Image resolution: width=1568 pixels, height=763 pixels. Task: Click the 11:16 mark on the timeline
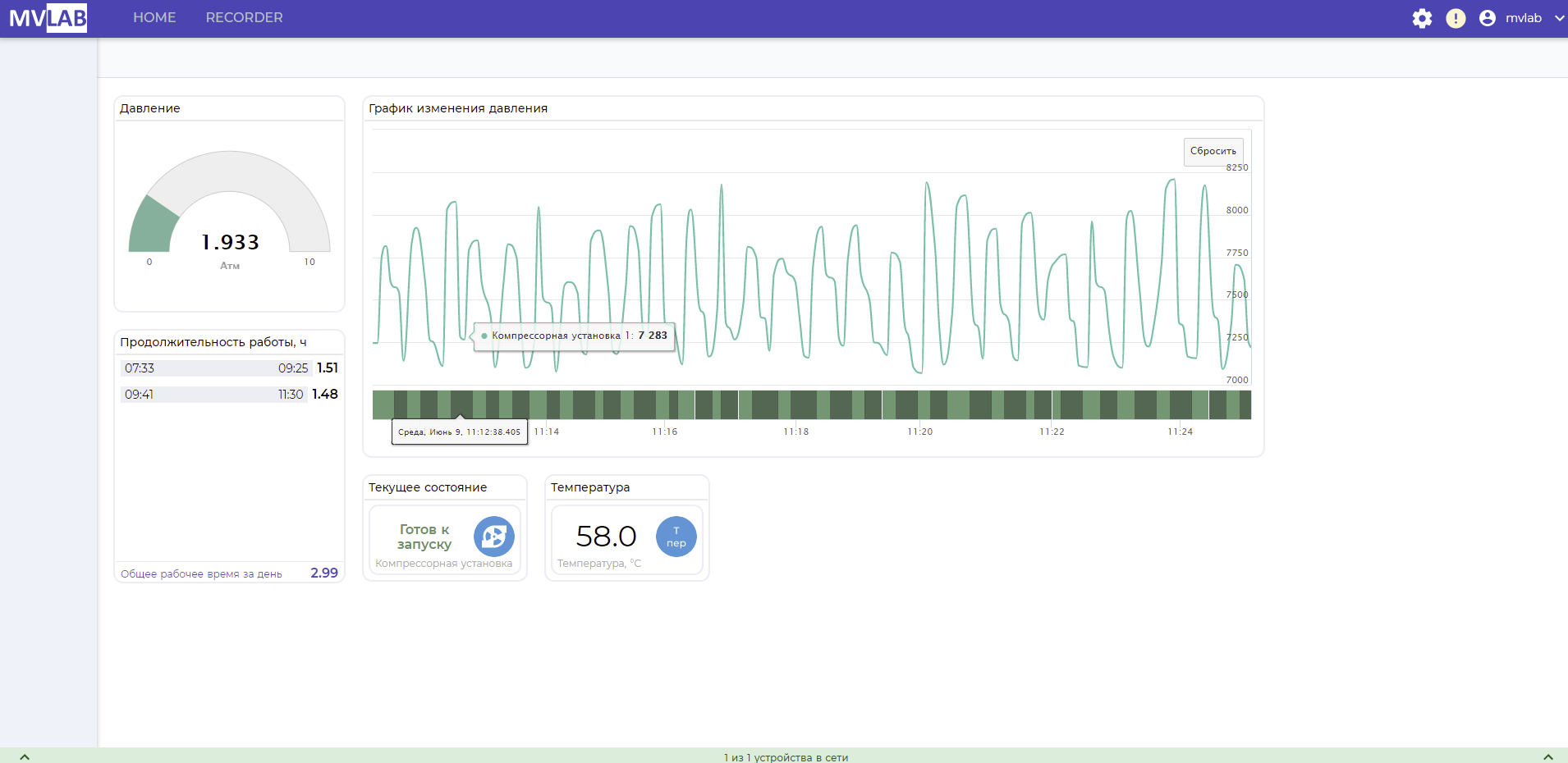[x=664, y=432]
